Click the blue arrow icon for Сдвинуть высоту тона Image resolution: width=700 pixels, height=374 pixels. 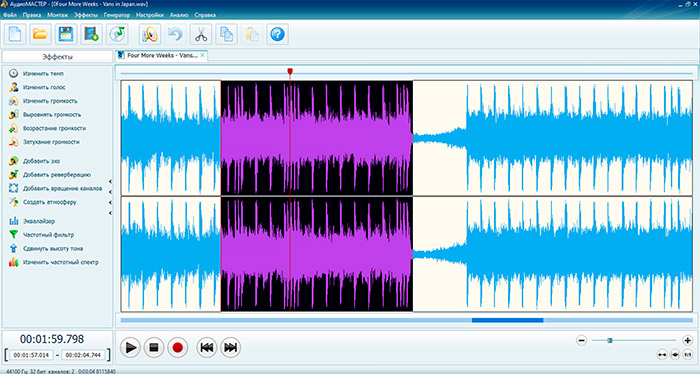14,248
